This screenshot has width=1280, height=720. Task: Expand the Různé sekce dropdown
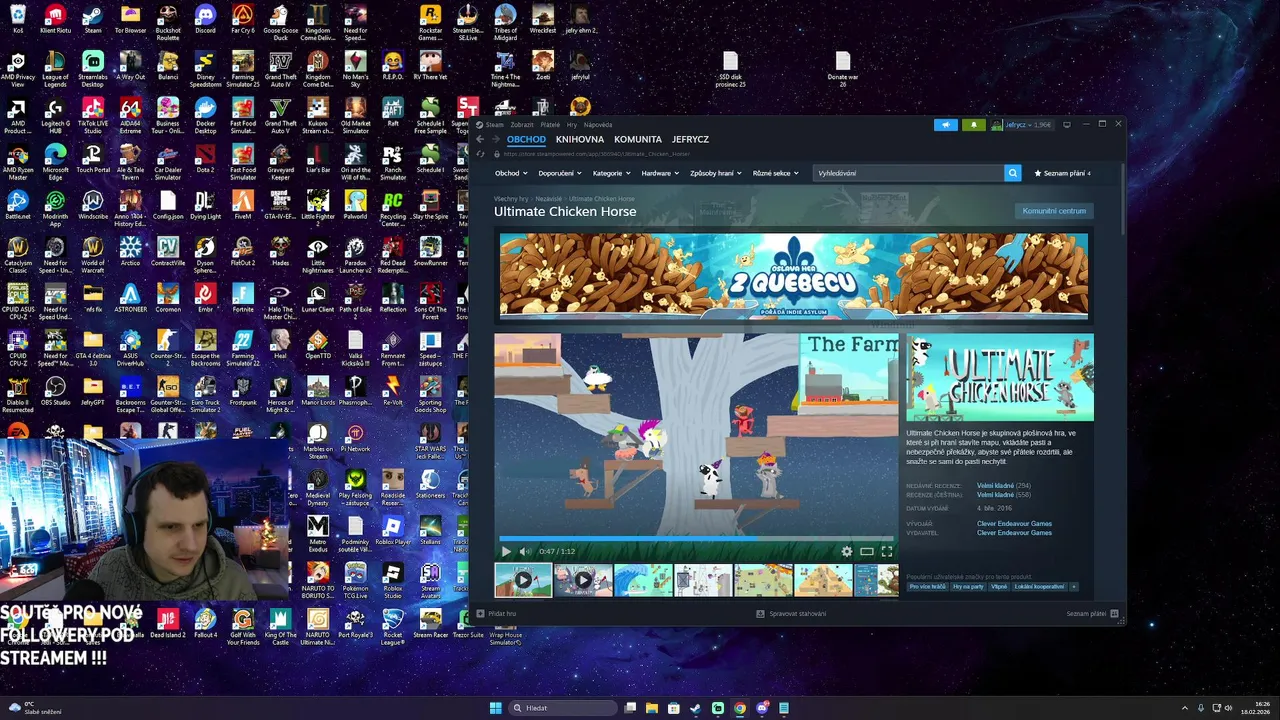[776, 173]
